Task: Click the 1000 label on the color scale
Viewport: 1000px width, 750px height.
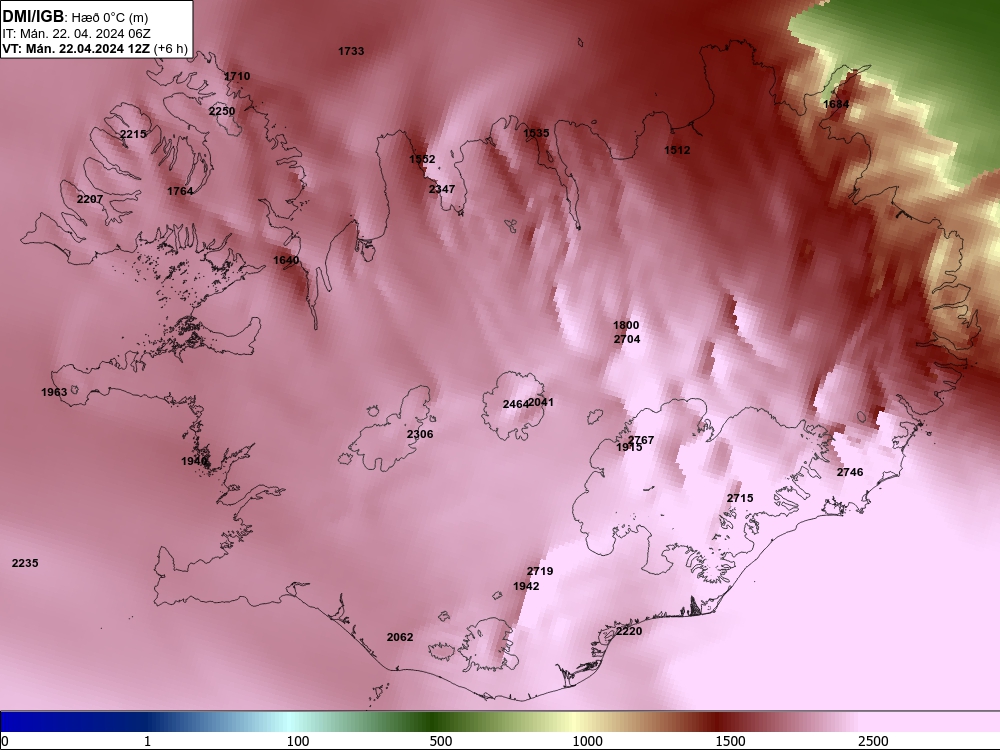Action: click(x=587, y=741)
